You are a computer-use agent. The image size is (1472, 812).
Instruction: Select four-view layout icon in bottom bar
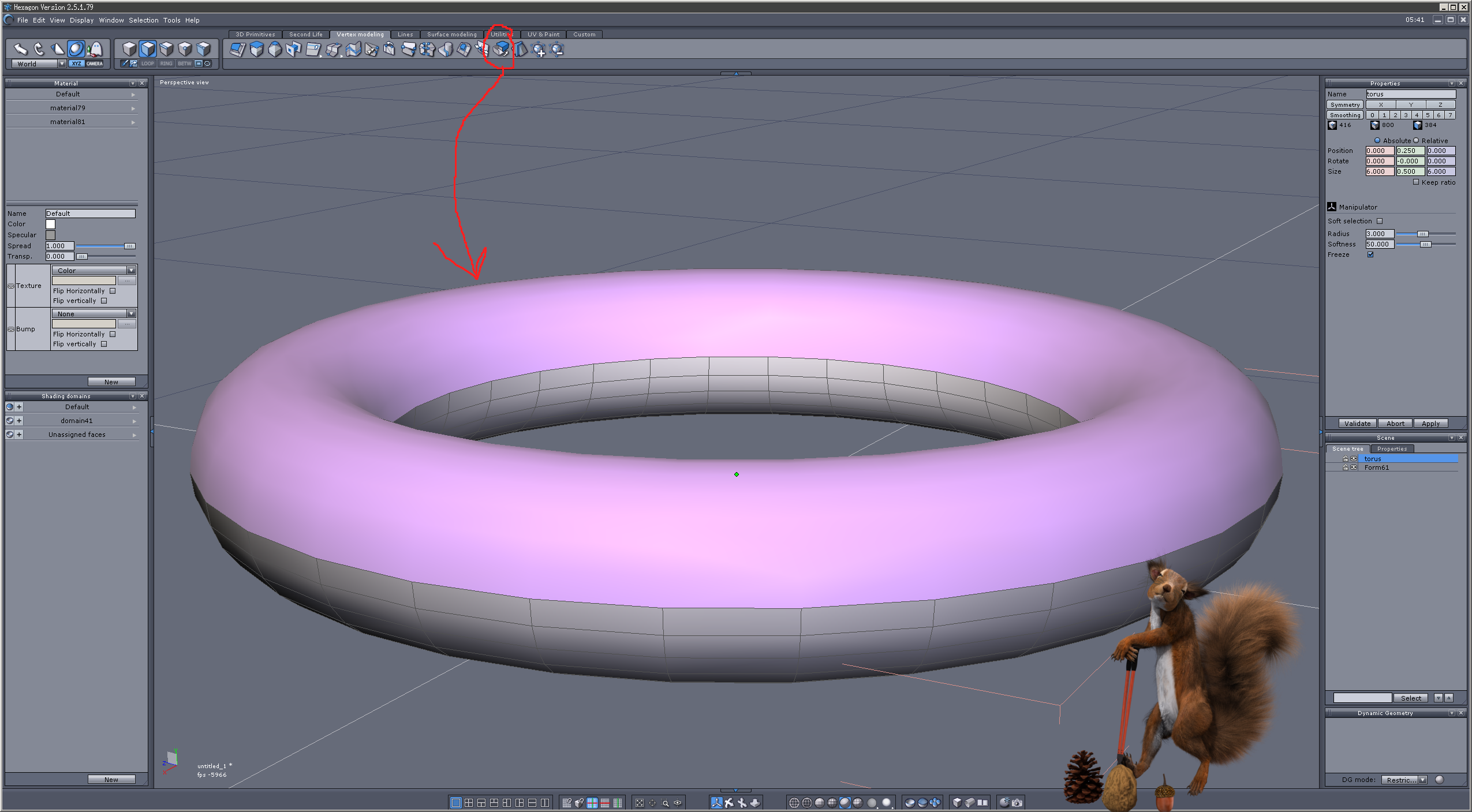(469, 803)
